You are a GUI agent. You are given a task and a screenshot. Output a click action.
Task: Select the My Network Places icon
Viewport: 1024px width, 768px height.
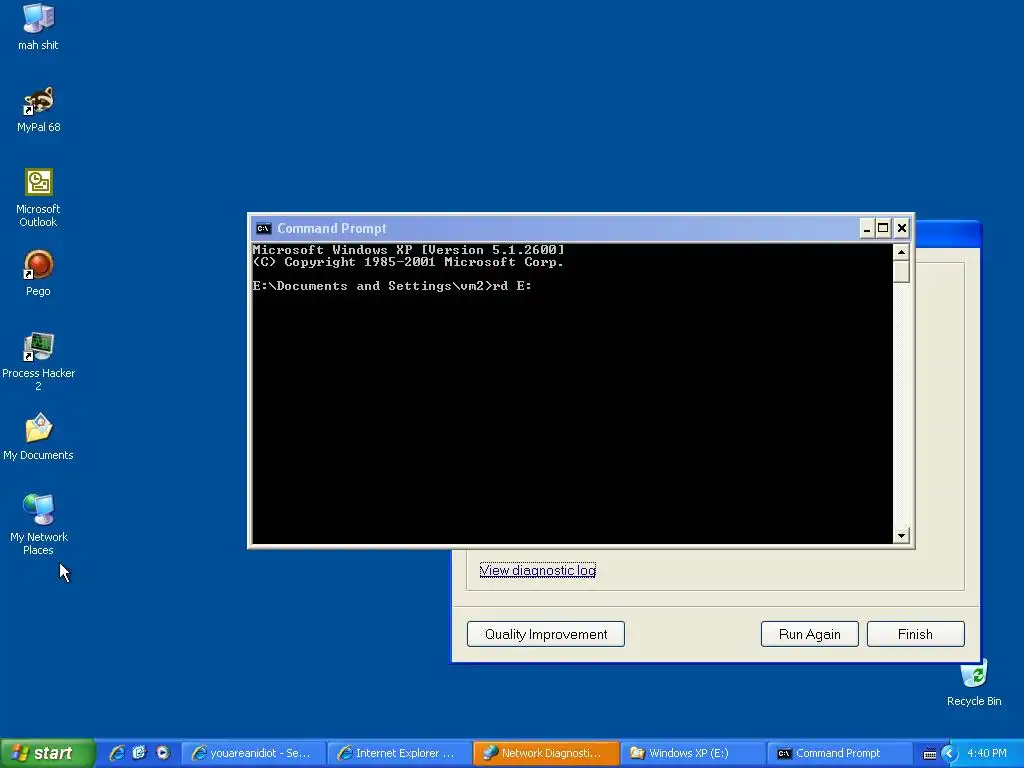(x=38, y=526)
